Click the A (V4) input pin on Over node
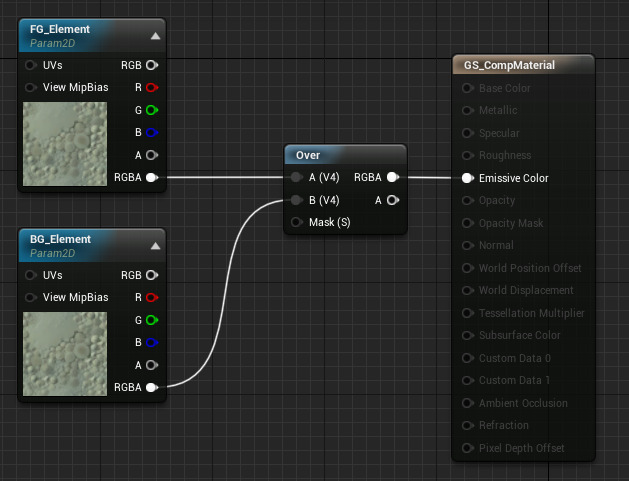The image size is (629, 481). pyautogui.click(x=296, y=177)
